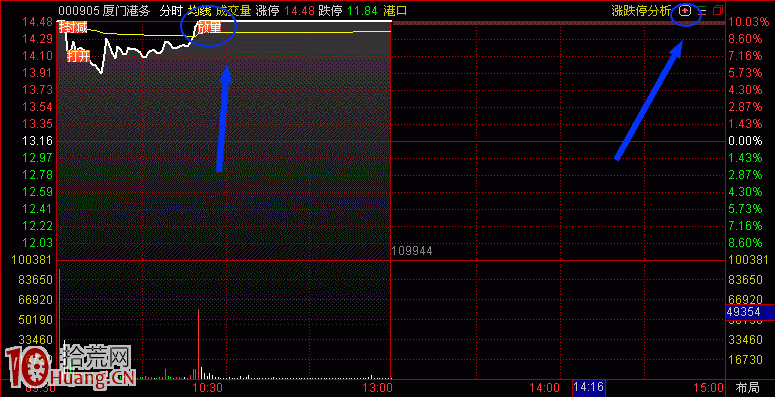Image resolution: width=775 pixels, height=397 pixels.
Task: Click the highlighted 14:16 time cursor
Action: coord(589,387)
